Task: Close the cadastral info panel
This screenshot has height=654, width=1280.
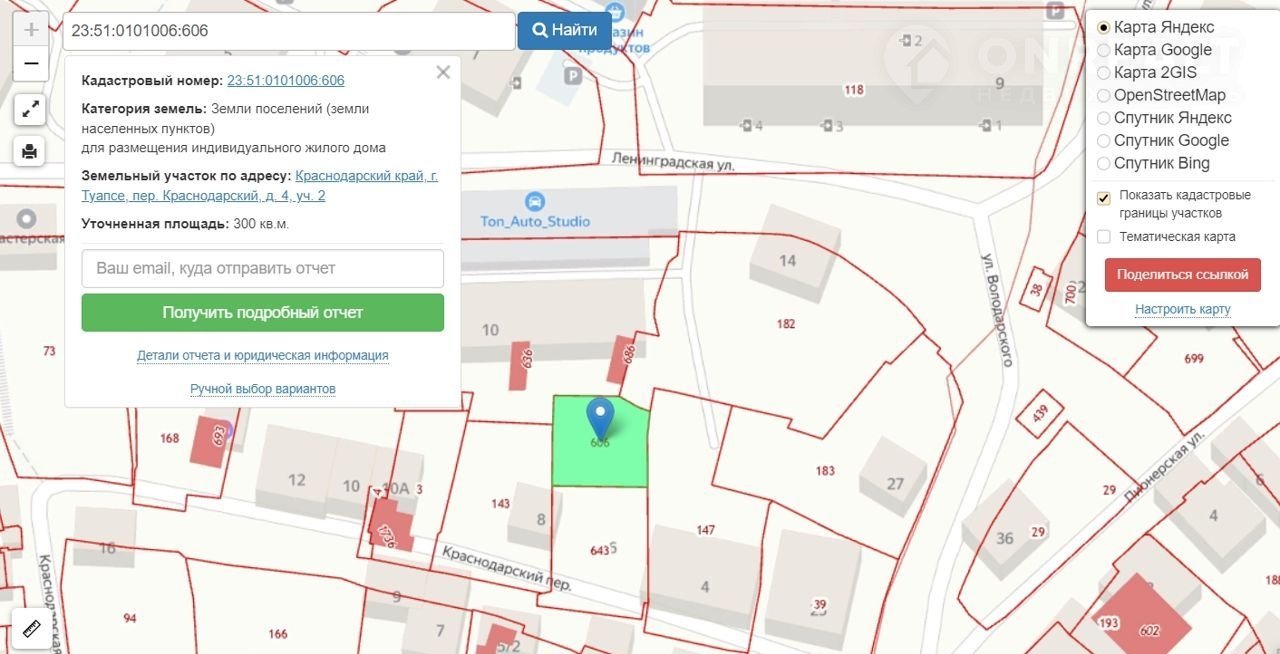Action: (443, 72)
